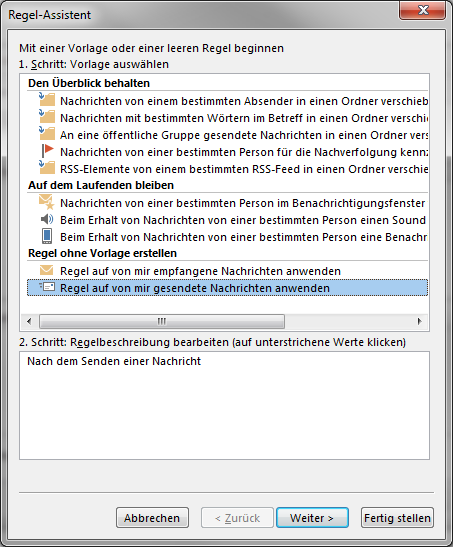Viewport: 453px width, 547px height.
Task: Click envelope-star icon for notification window template
Action: [47, 202]
